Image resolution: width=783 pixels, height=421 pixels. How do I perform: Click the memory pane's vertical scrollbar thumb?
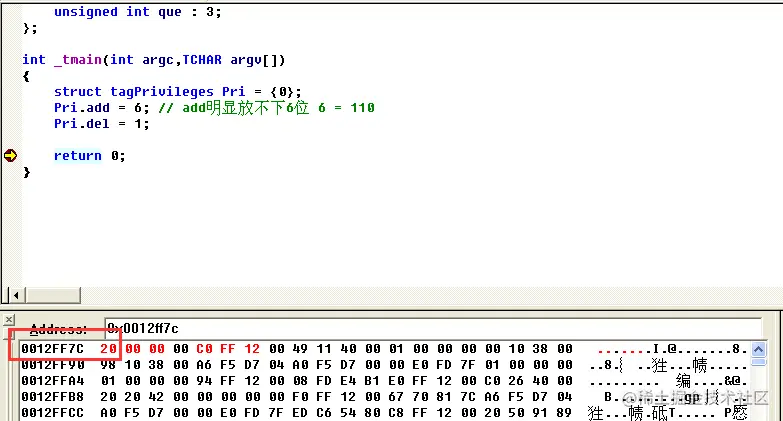coord(758,362)
